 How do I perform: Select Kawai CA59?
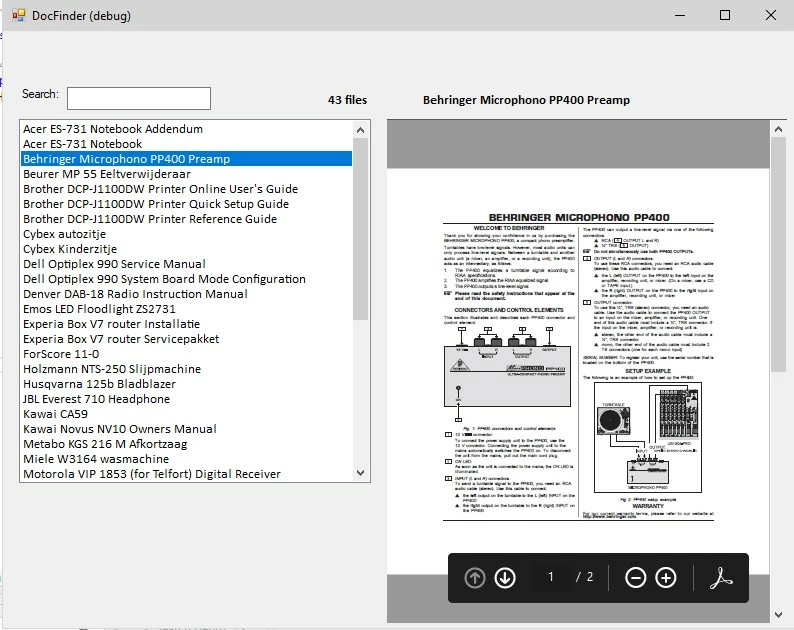[x=186, y=414]
